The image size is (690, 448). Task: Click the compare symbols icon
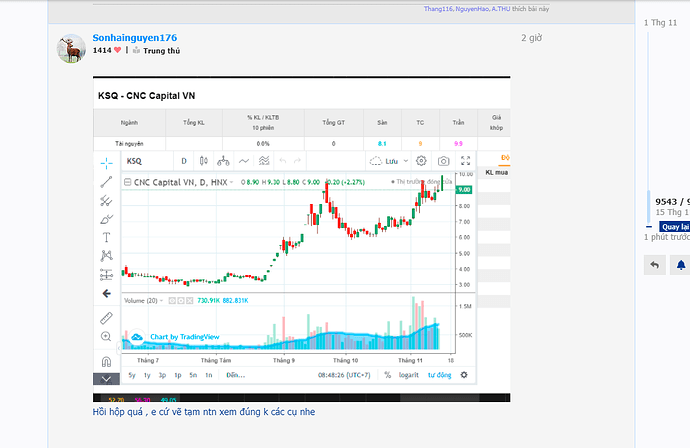(x=223, y=161)
